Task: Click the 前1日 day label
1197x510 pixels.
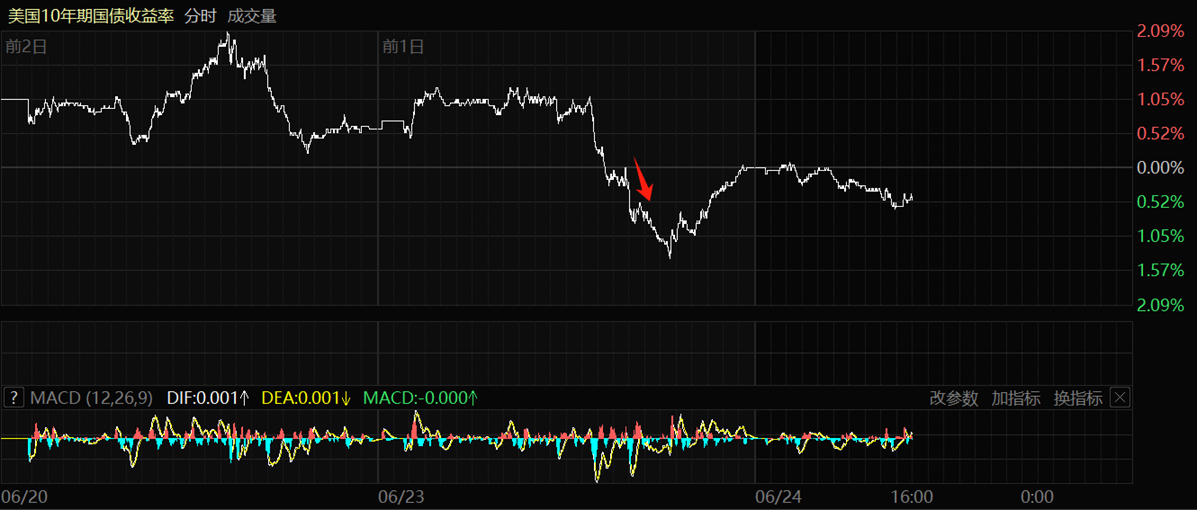Action: click(402, 46)
